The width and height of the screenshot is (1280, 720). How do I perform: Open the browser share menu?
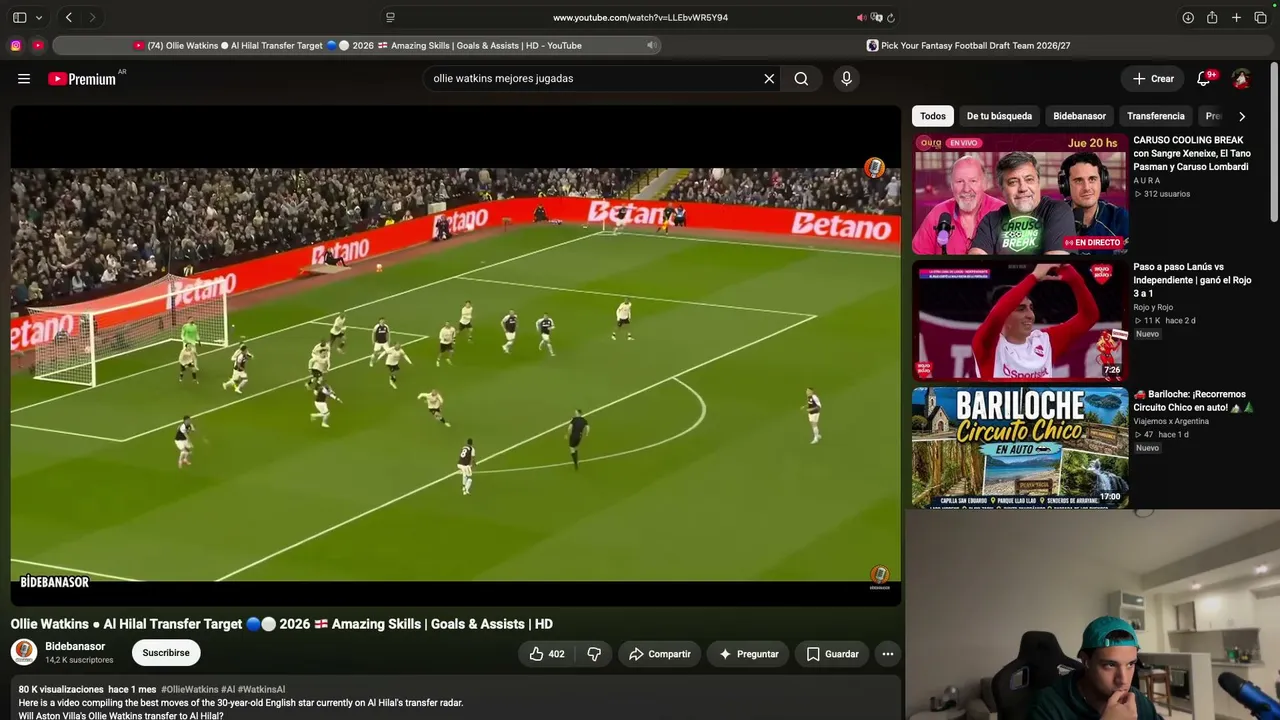1212,18
